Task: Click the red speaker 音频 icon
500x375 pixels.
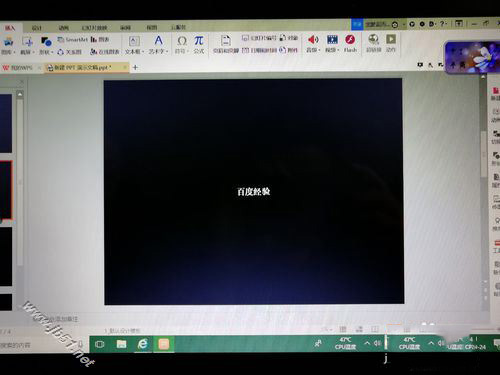Action: (x=313, y=40)
